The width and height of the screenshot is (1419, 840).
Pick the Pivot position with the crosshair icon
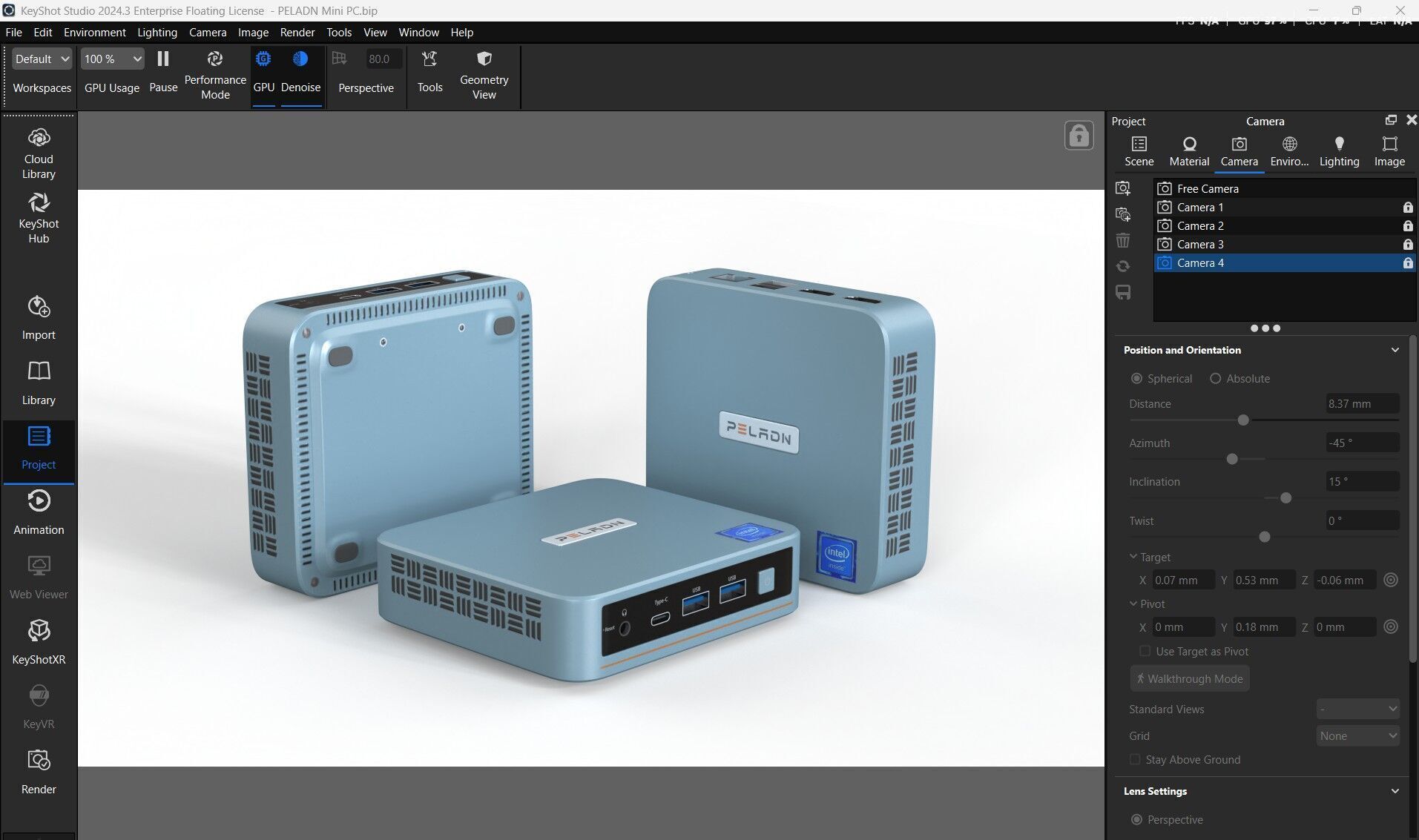point(1391,626)
